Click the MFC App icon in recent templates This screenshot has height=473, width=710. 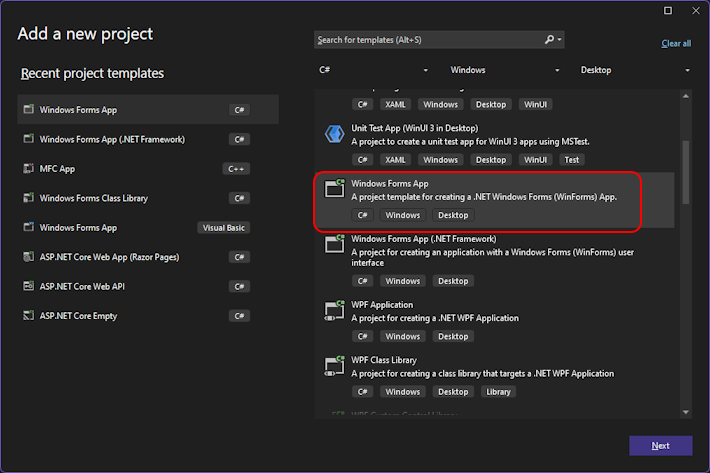(x=28, y=169)
